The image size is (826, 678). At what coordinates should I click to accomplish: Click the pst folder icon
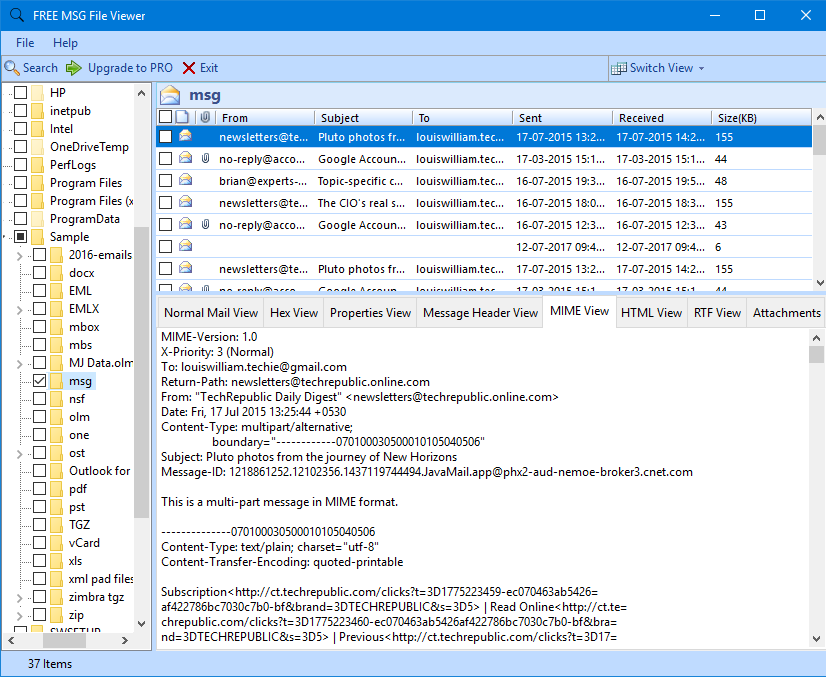[x=56, y=507]
